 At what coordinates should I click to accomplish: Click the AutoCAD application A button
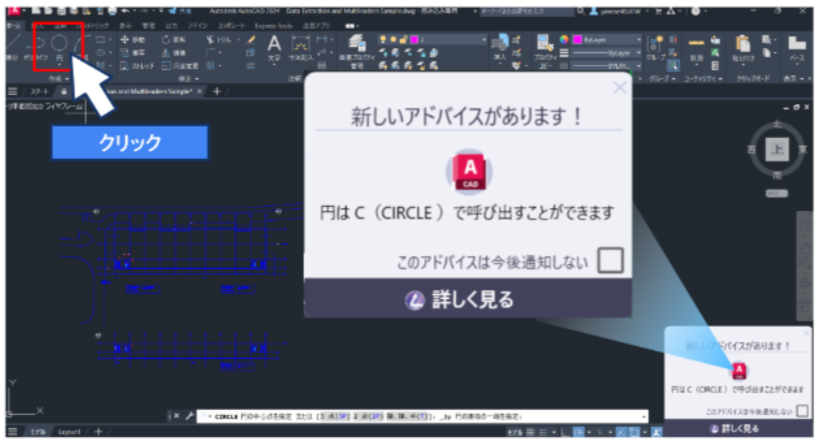click(x=13, y=10)
